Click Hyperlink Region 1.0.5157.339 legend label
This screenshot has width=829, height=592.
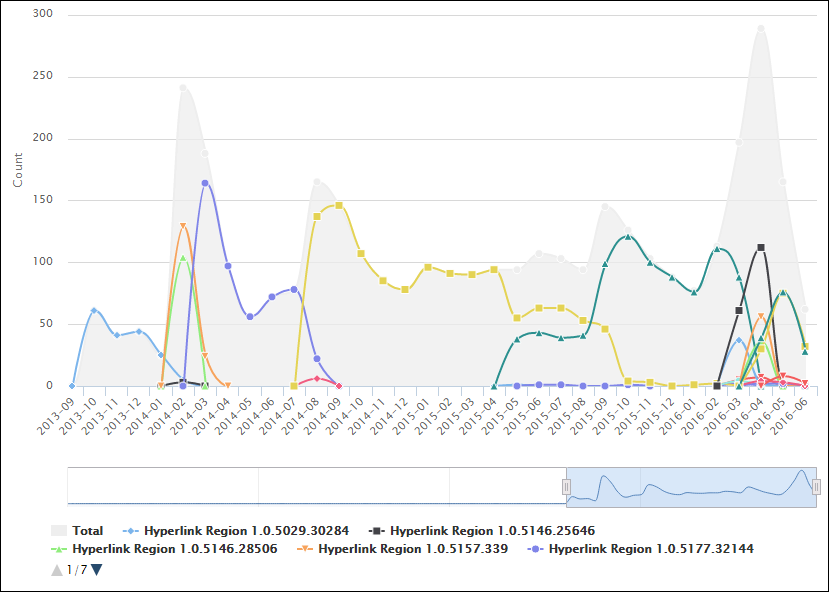point(413,549)
